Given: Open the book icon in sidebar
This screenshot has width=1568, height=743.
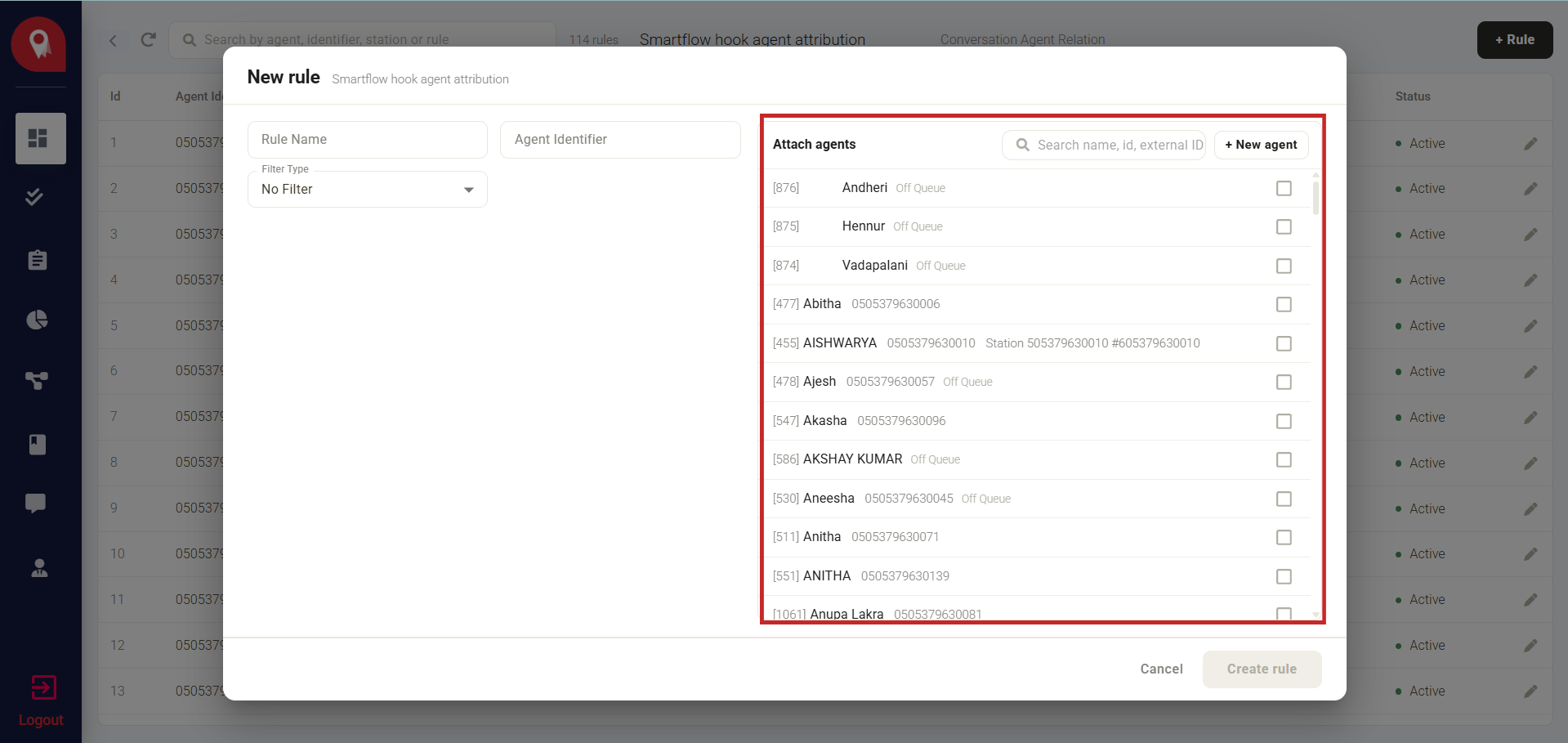Looking at the screenshot, I should point(38,444).
